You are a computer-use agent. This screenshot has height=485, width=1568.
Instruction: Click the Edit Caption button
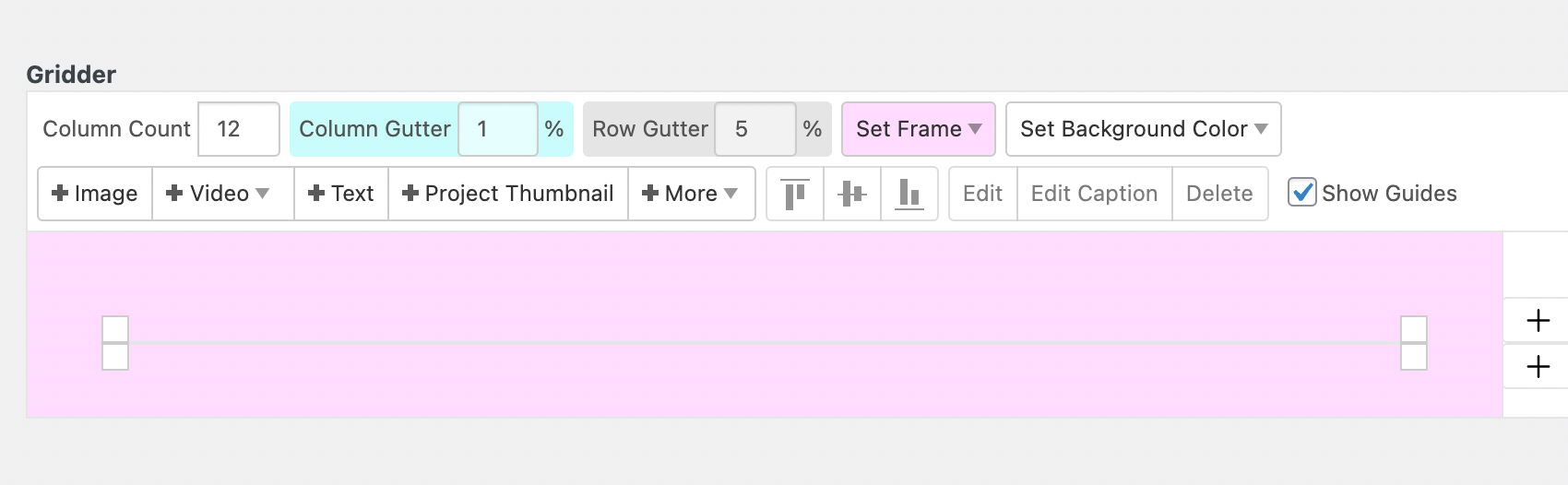pyautogui.click(x=1094, y=194)
